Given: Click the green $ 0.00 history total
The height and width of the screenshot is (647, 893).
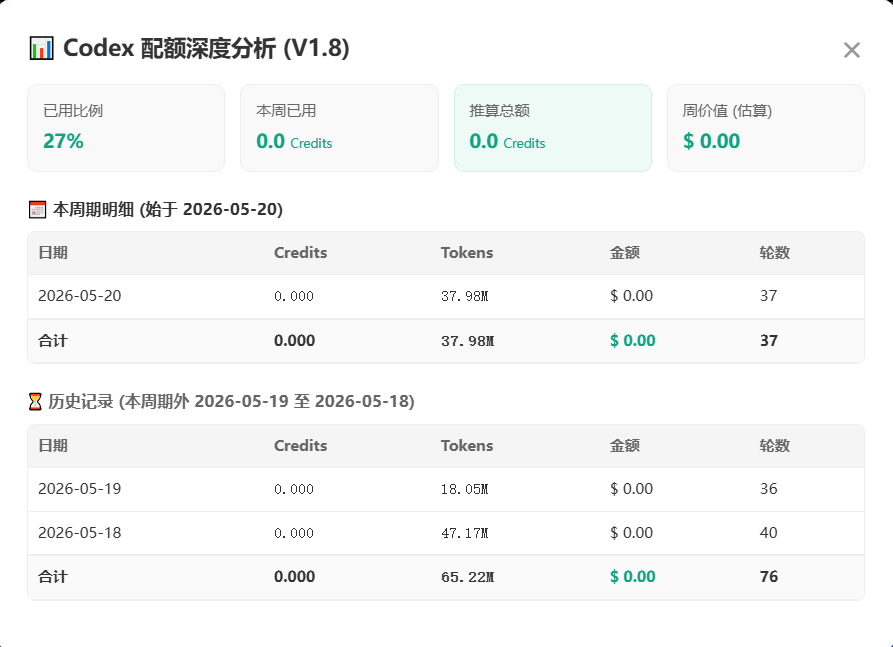Looking at the screenshot, I should click(633, 577).
